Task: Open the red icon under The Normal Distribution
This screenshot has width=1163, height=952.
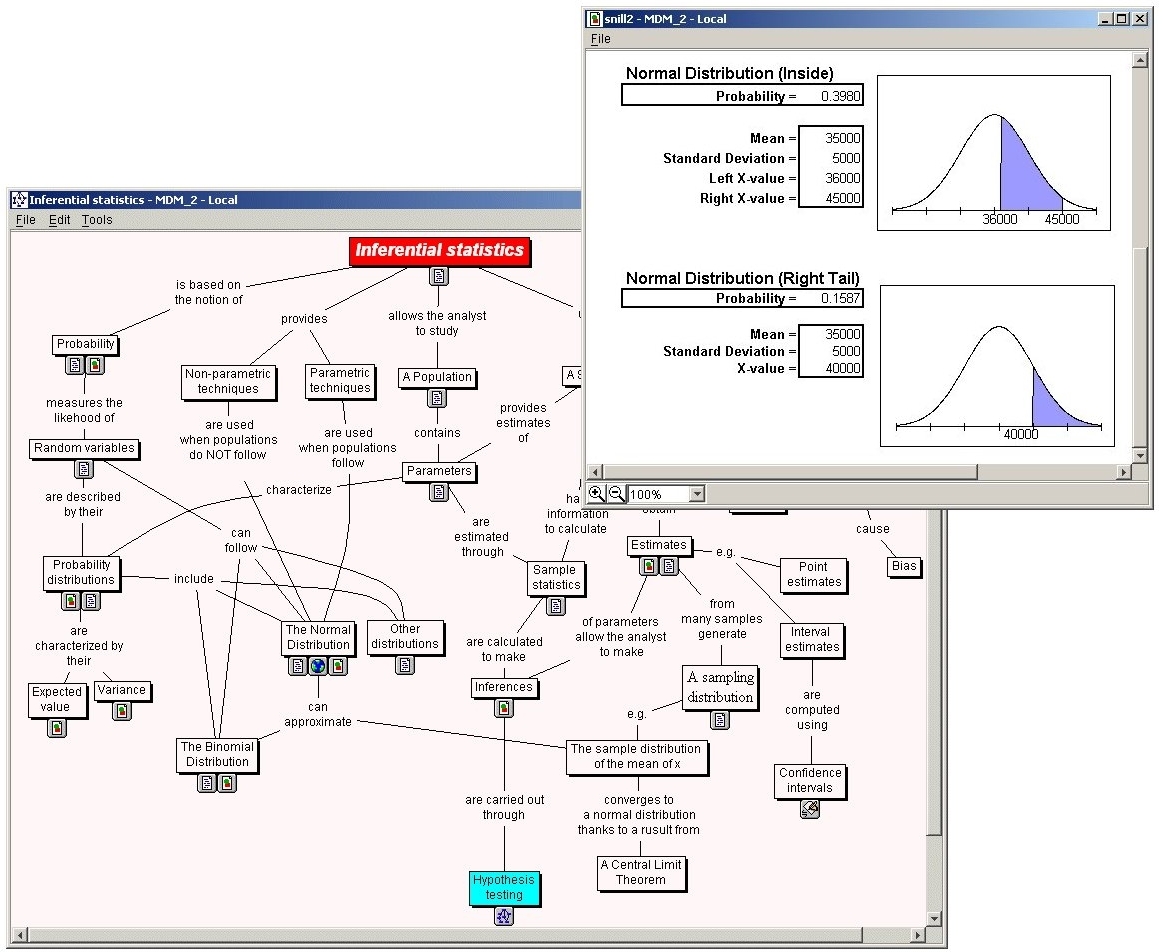Action: coord(337,666)
